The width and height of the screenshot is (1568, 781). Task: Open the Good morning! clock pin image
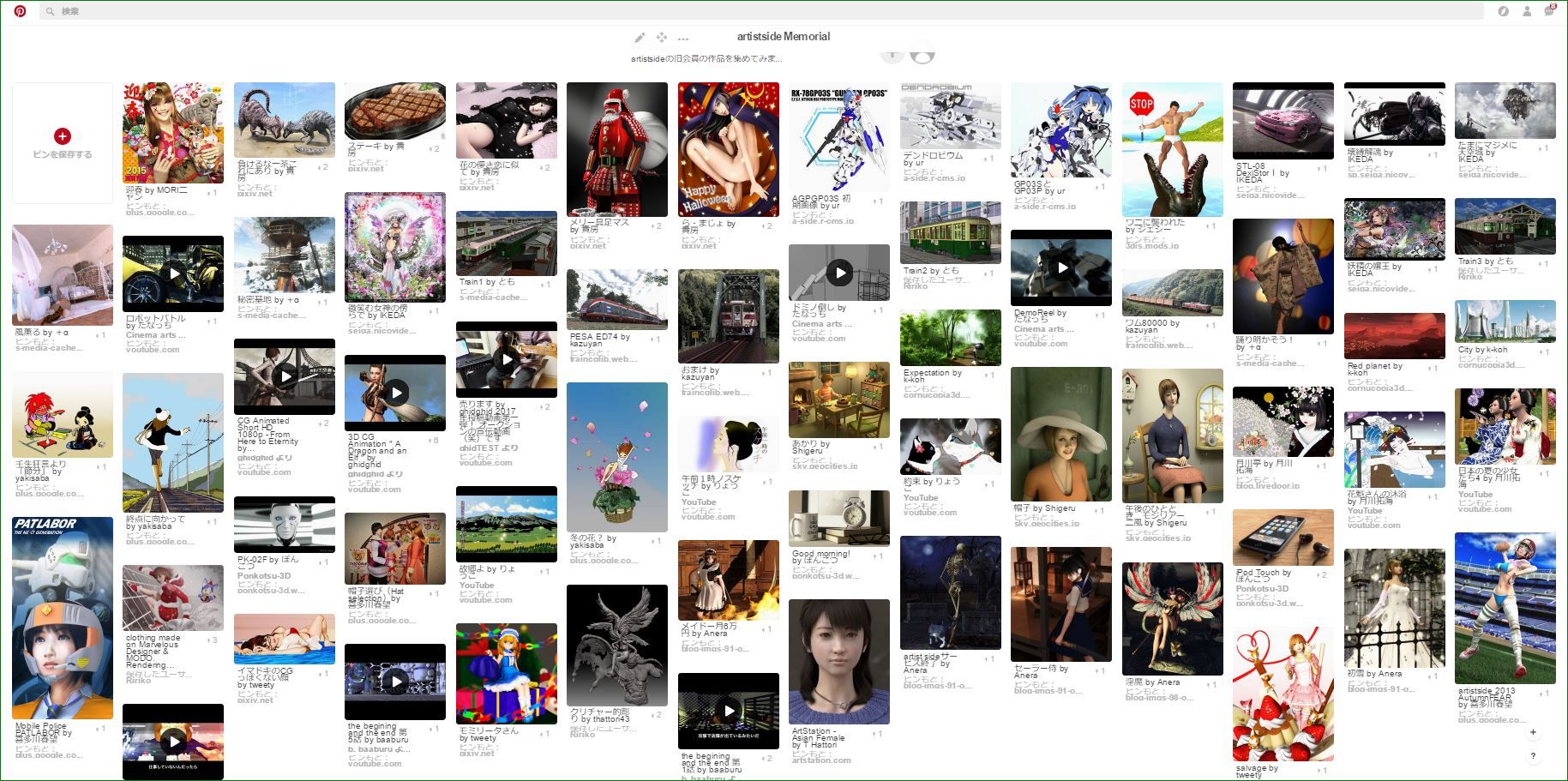pyautogui.click(x=839, y=518)
